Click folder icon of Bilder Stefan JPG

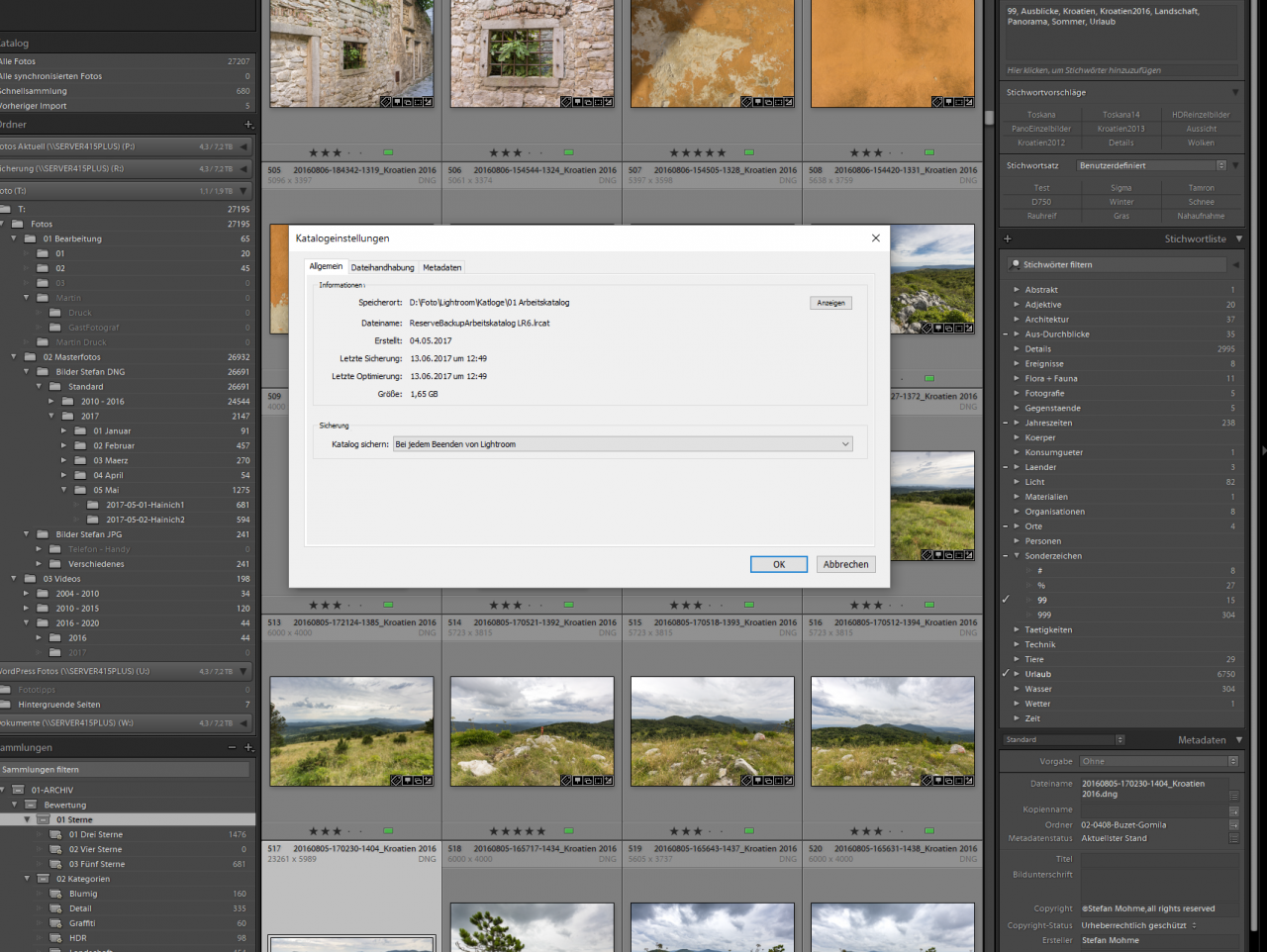pos(43,534)
